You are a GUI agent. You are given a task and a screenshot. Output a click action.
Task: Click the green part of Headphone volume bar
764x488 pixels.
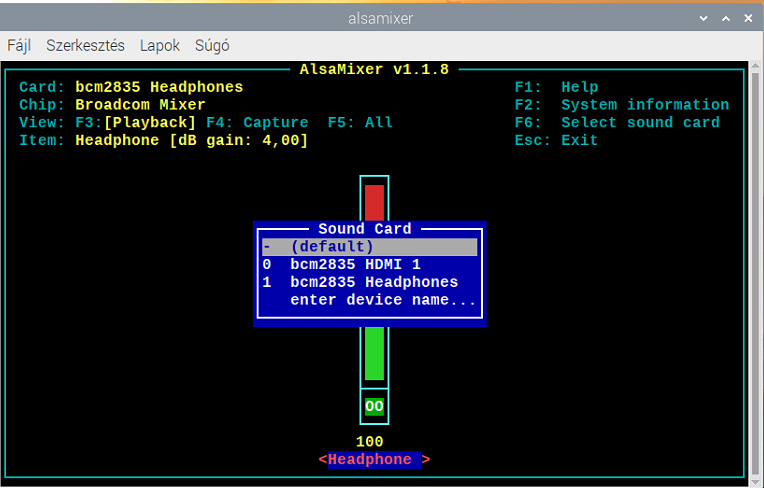[374, 353]
